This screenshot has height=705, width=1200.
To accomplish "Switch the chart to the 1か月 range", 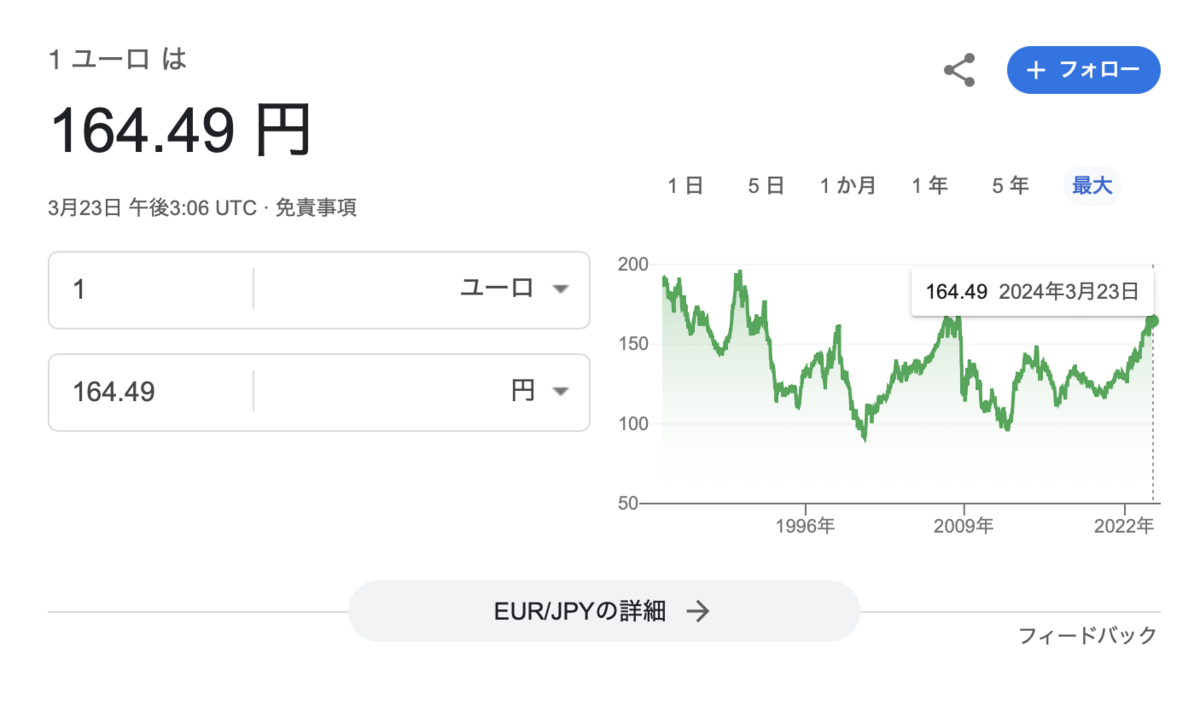I will pos(848,185).
